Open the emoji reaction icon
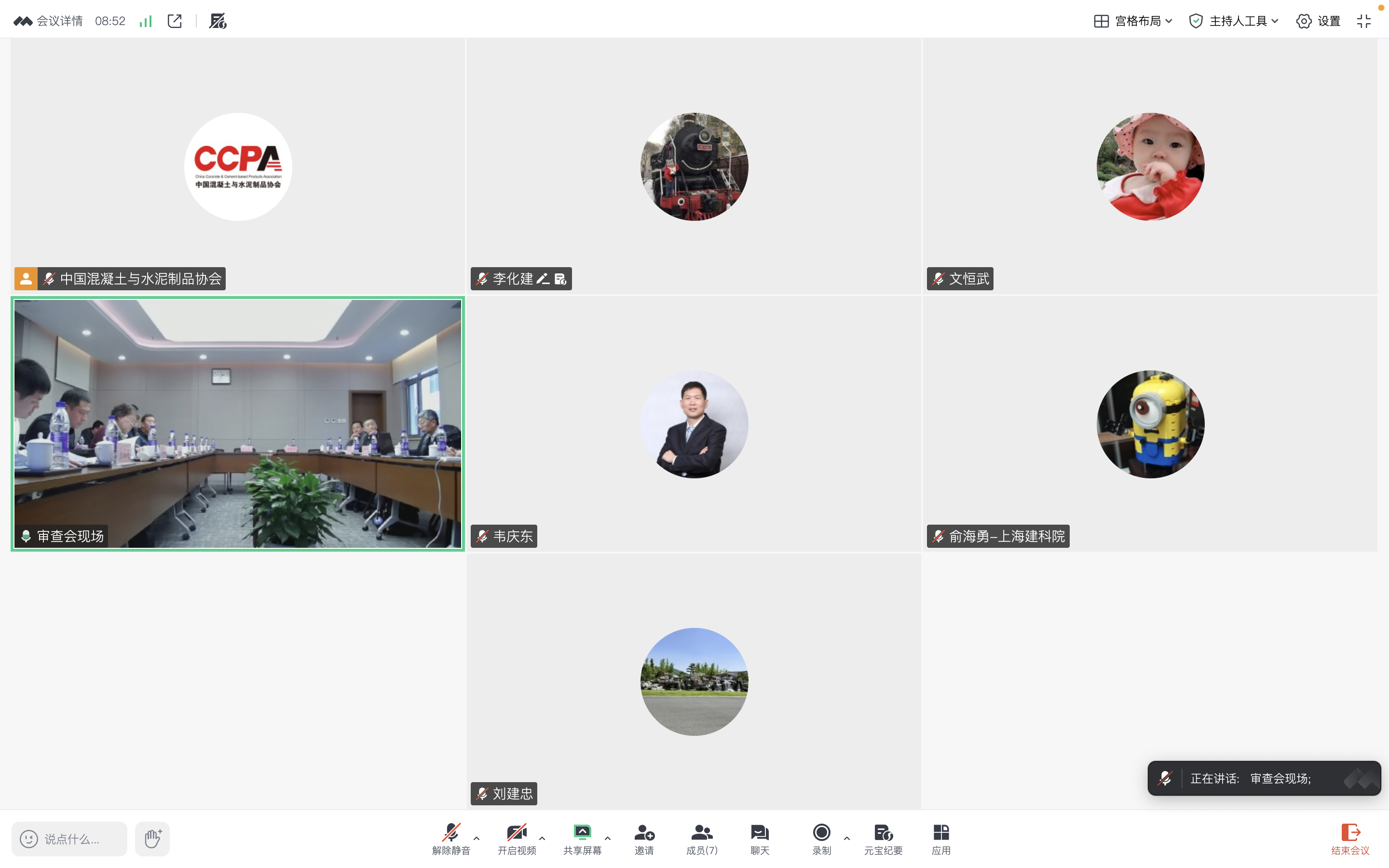Viewport: 1389px width, 868px height. (x=29, y=838)
